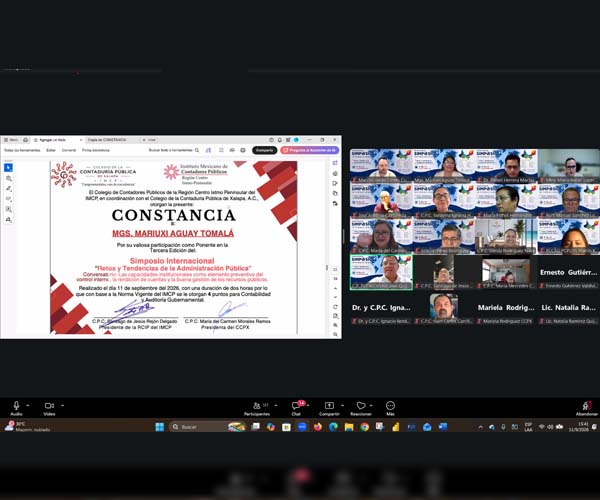Select the 'Mariela Rodrig...' participant tile

coord(506,308)
